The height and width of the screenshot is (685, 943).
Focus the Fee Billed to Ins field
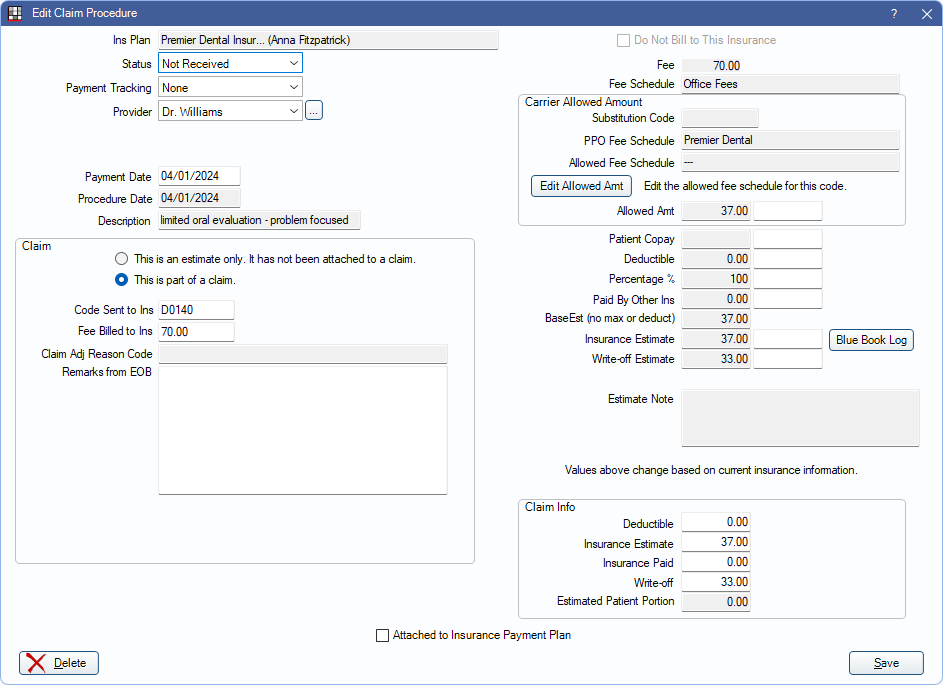[196, 332]
